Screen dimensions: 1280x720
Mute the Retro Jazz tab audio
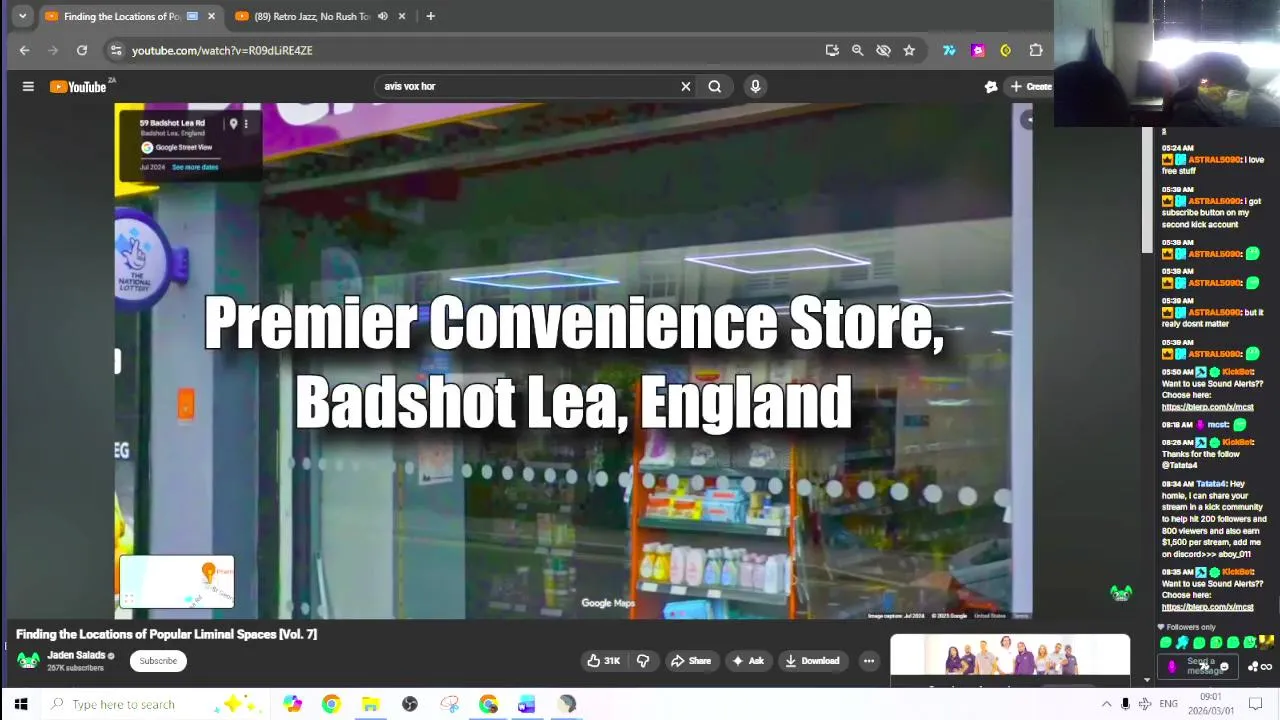(383, 16)
